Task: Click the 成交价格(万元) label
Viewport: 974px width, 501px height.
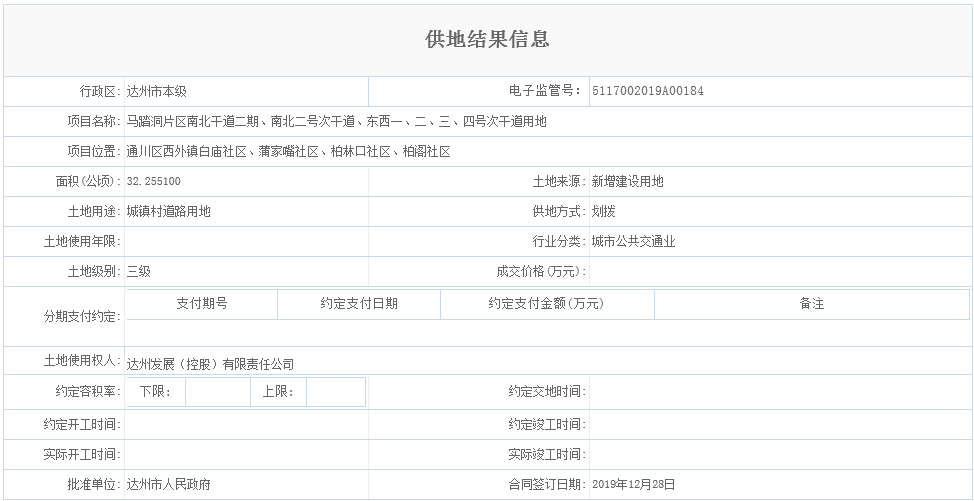Action: point(542,271)
